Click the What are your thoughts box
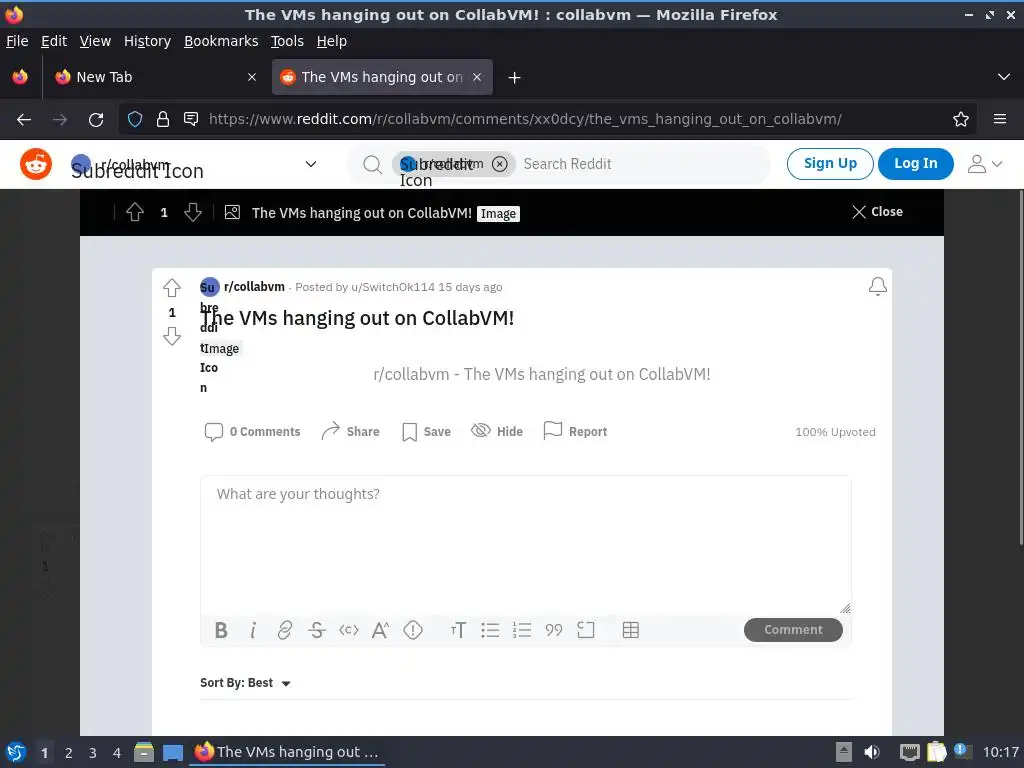This screenshot has width=1024, height=768. coord(526,545)
